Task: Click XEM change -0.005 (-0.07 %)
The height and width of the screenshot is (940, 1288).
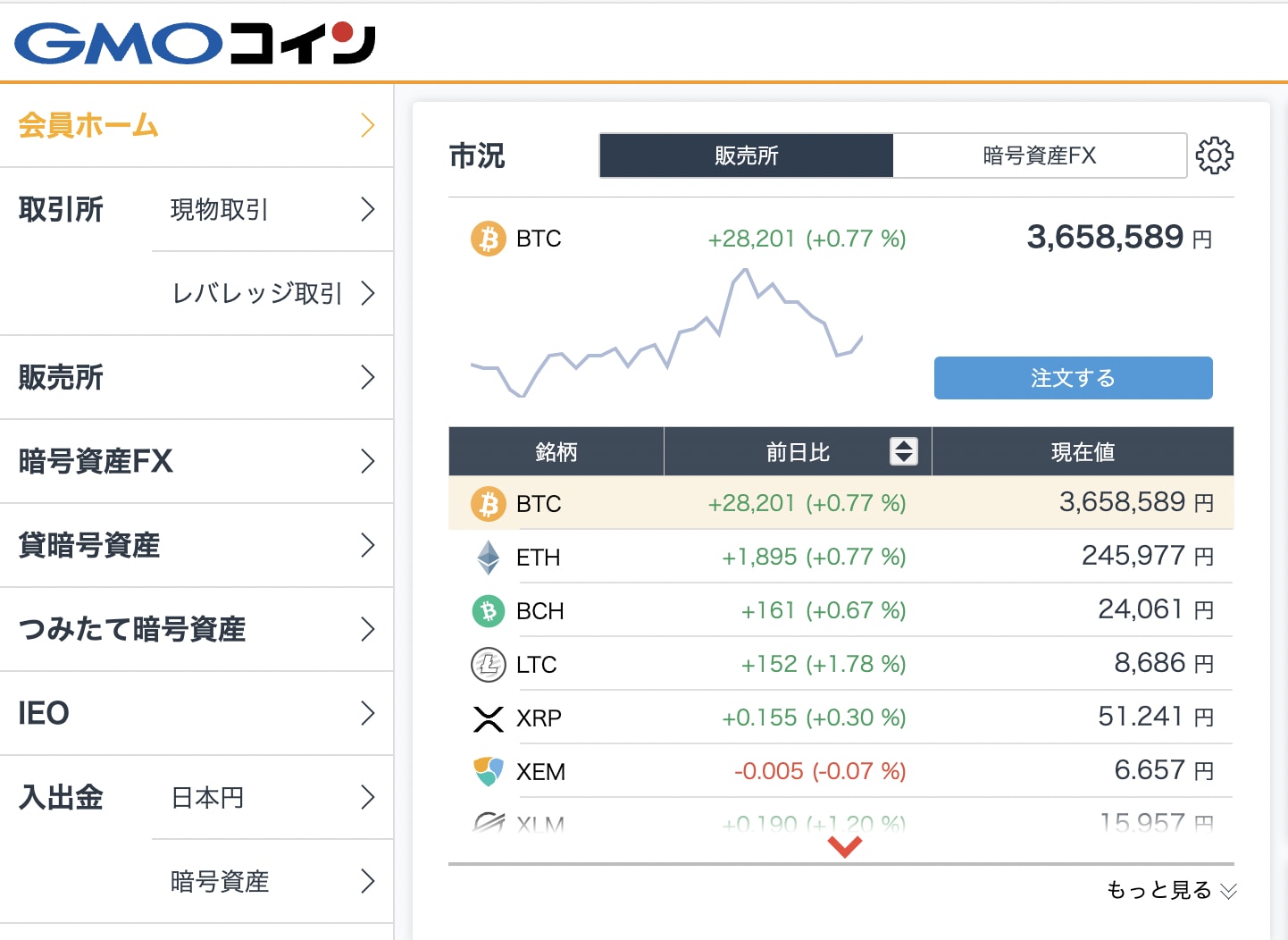Action: click(820, 771)
